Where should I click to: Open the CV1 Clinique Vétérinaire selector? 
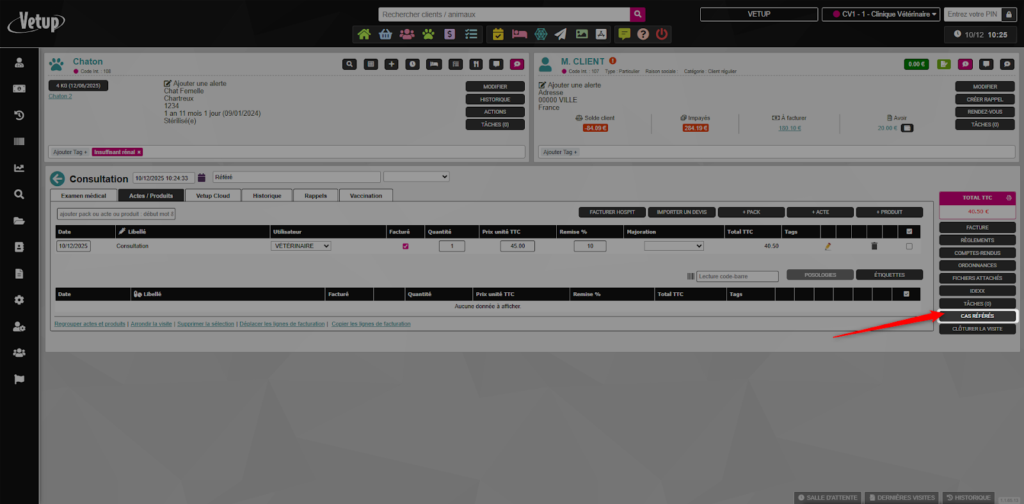(880, 14)
